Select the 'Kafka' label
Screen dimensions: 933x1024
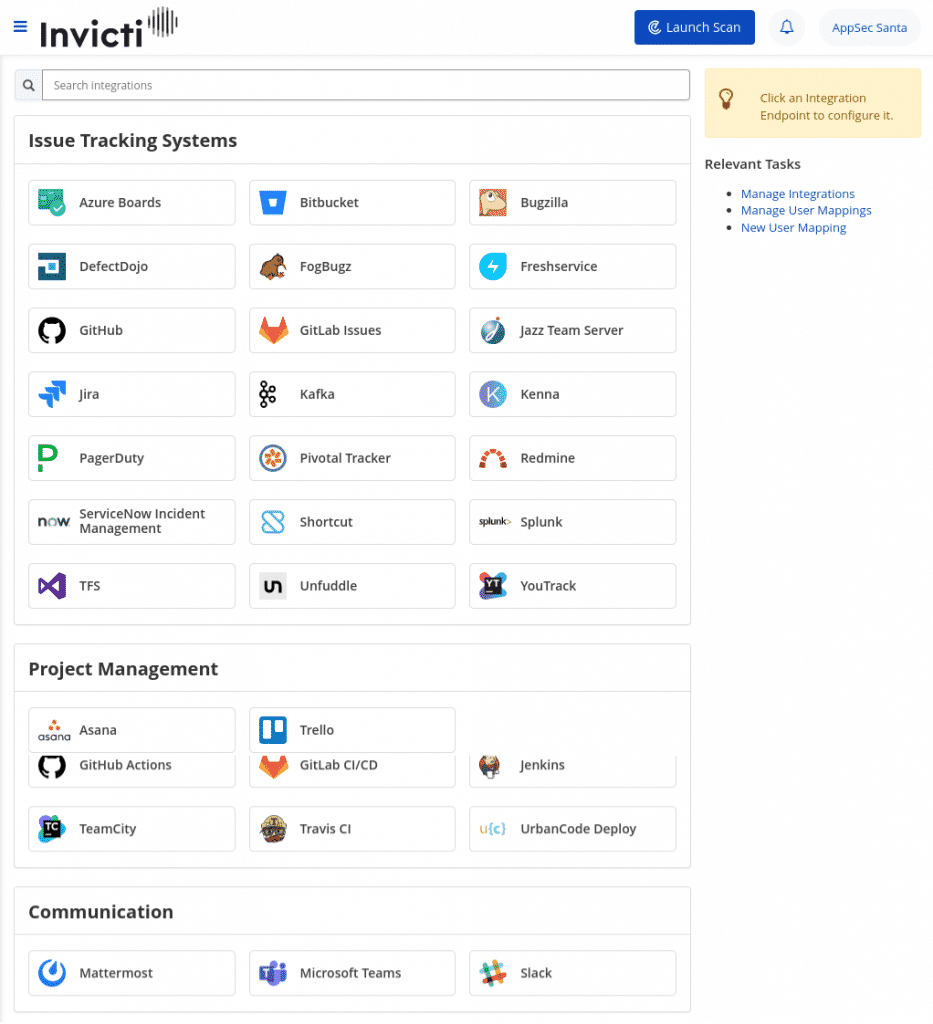(317, 394)
